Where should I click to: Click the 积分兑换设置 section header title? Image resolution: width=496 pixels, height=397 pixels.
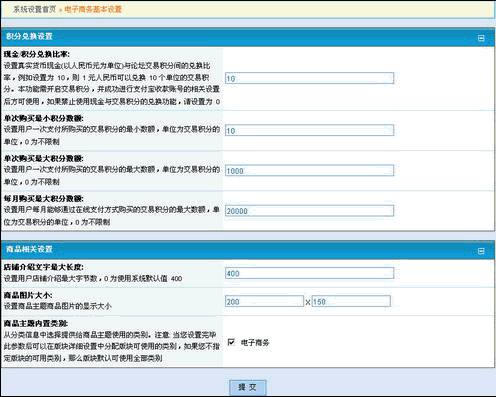pyautogui.click(x=29, y=36)
